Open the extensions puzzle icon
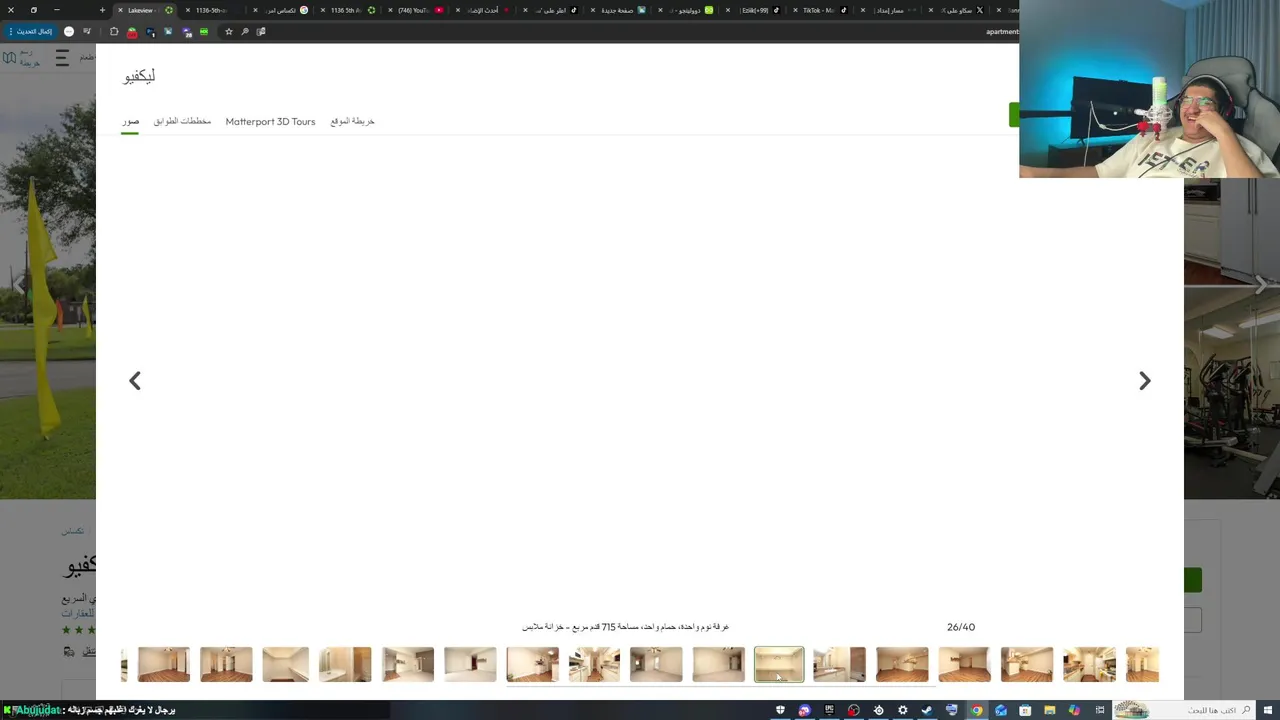Viewport: 1280px width, 720px height. pos(114,31)
